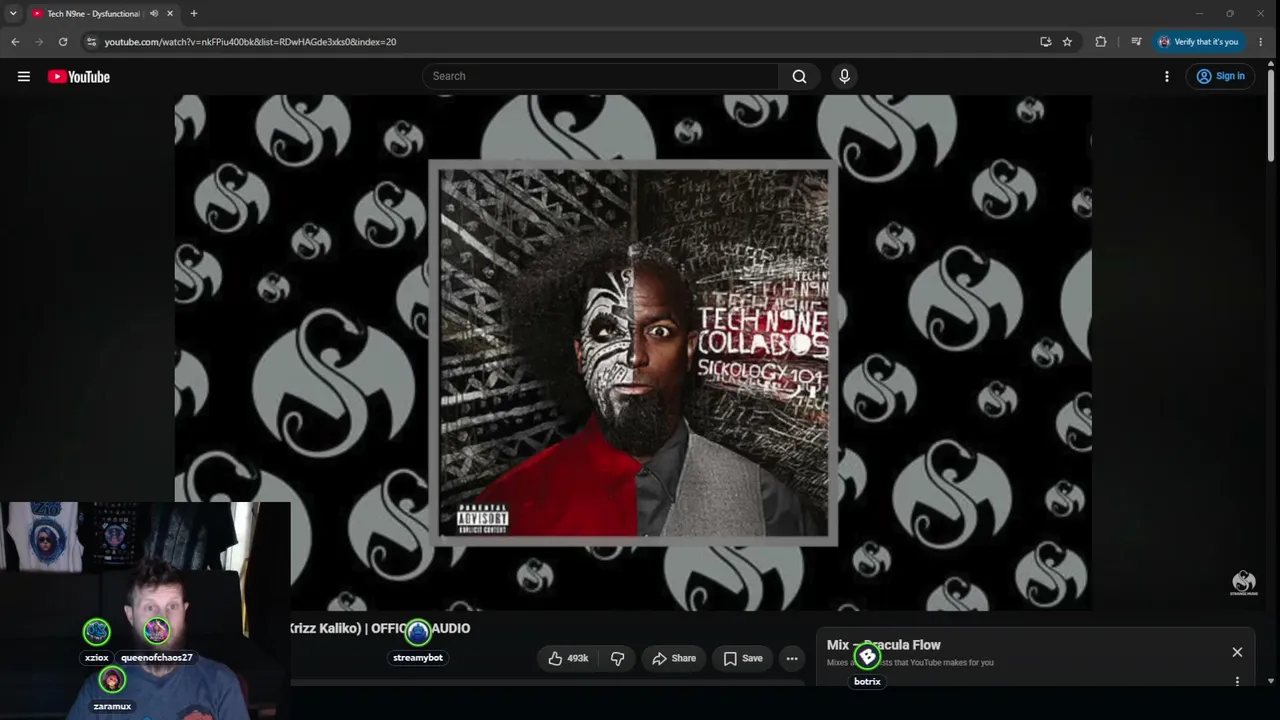
Task: Share this video
Action: click(x=674, y=658)
